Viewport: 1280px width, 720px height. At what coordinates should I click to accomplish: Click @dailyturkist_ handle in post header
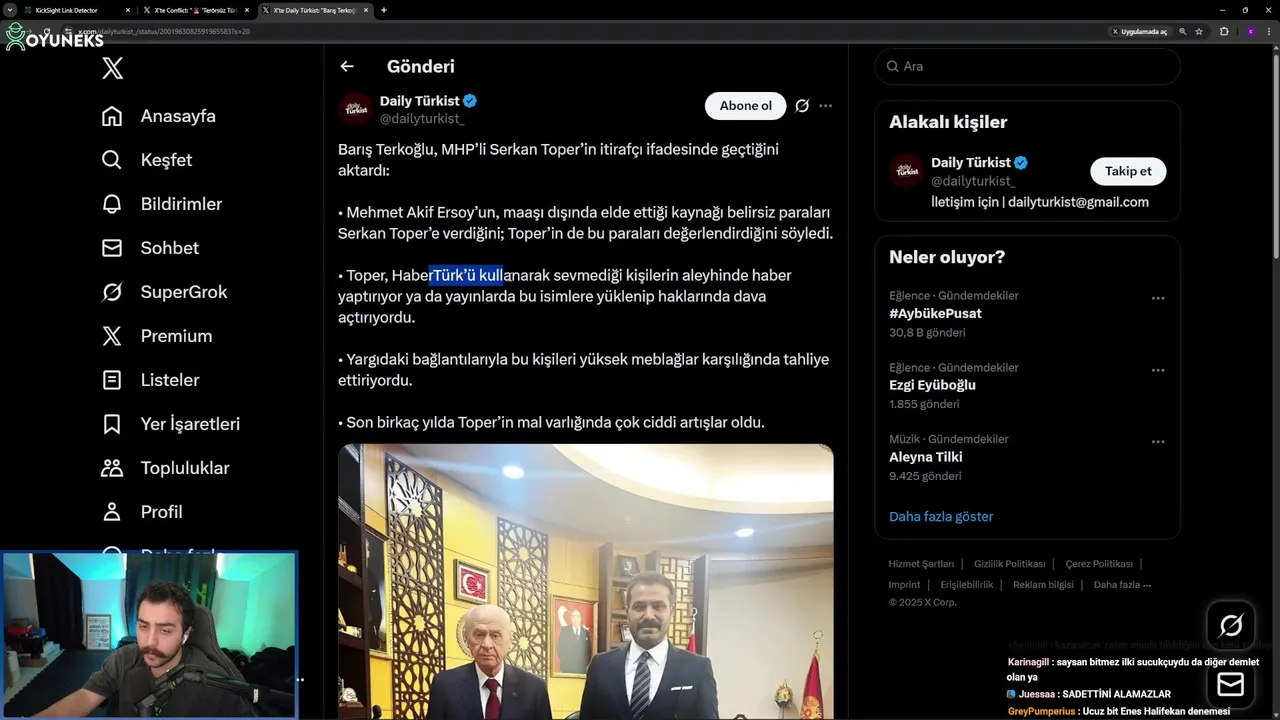(422, 119)
